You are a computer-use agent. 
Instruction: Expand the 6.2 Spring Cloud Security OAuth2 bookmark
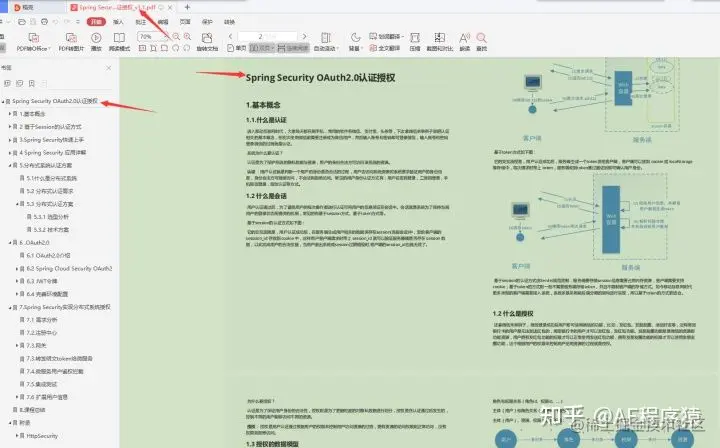(x=17, y=269)
